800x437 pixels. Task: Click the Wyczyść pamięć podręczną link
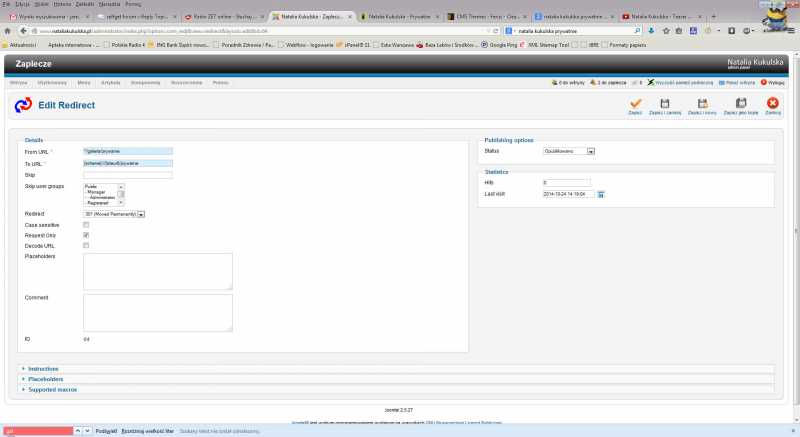click(x=685, y=82)
